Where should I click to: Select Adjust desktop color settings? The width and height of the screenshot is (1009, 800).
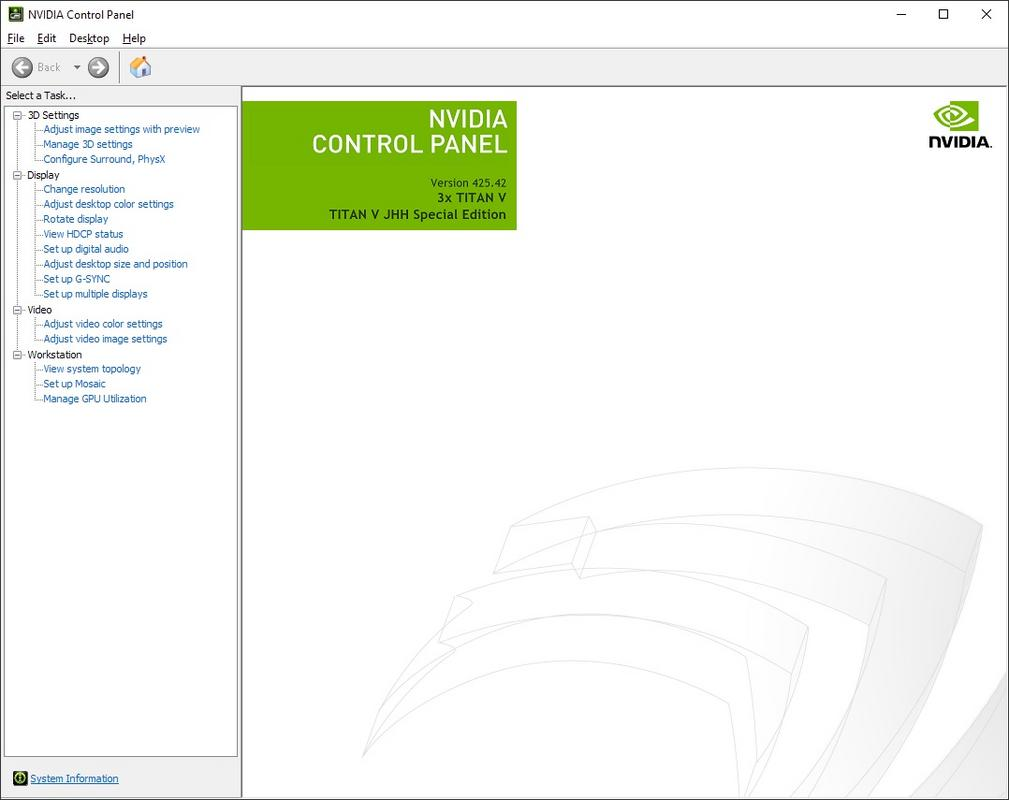pos(108,204)
